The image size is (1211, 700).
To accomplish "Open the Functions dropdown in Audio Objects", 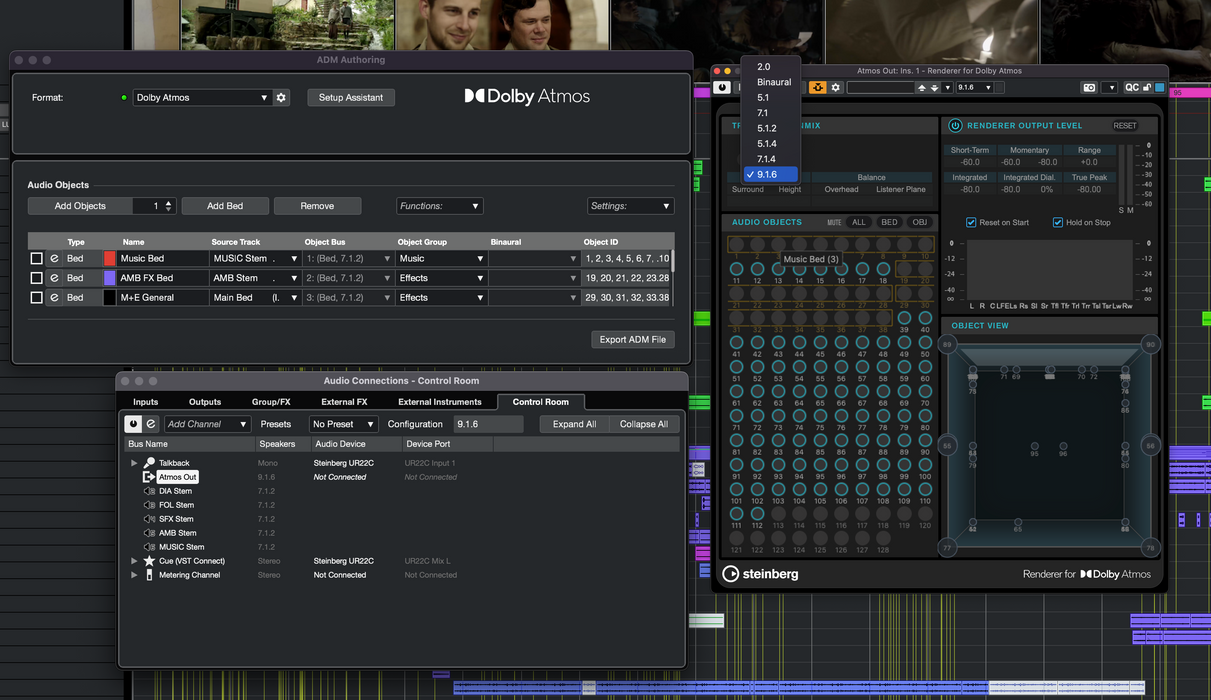I will pyautogui.click(x=439, y=206).
